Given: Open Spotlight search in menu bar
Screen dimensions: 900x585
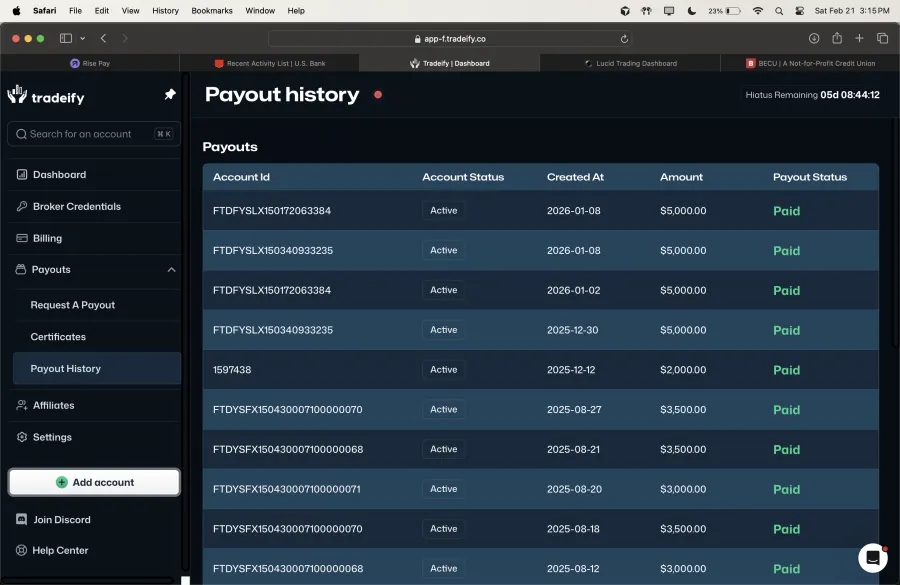Looking at the screenshot, I should 779,10.
